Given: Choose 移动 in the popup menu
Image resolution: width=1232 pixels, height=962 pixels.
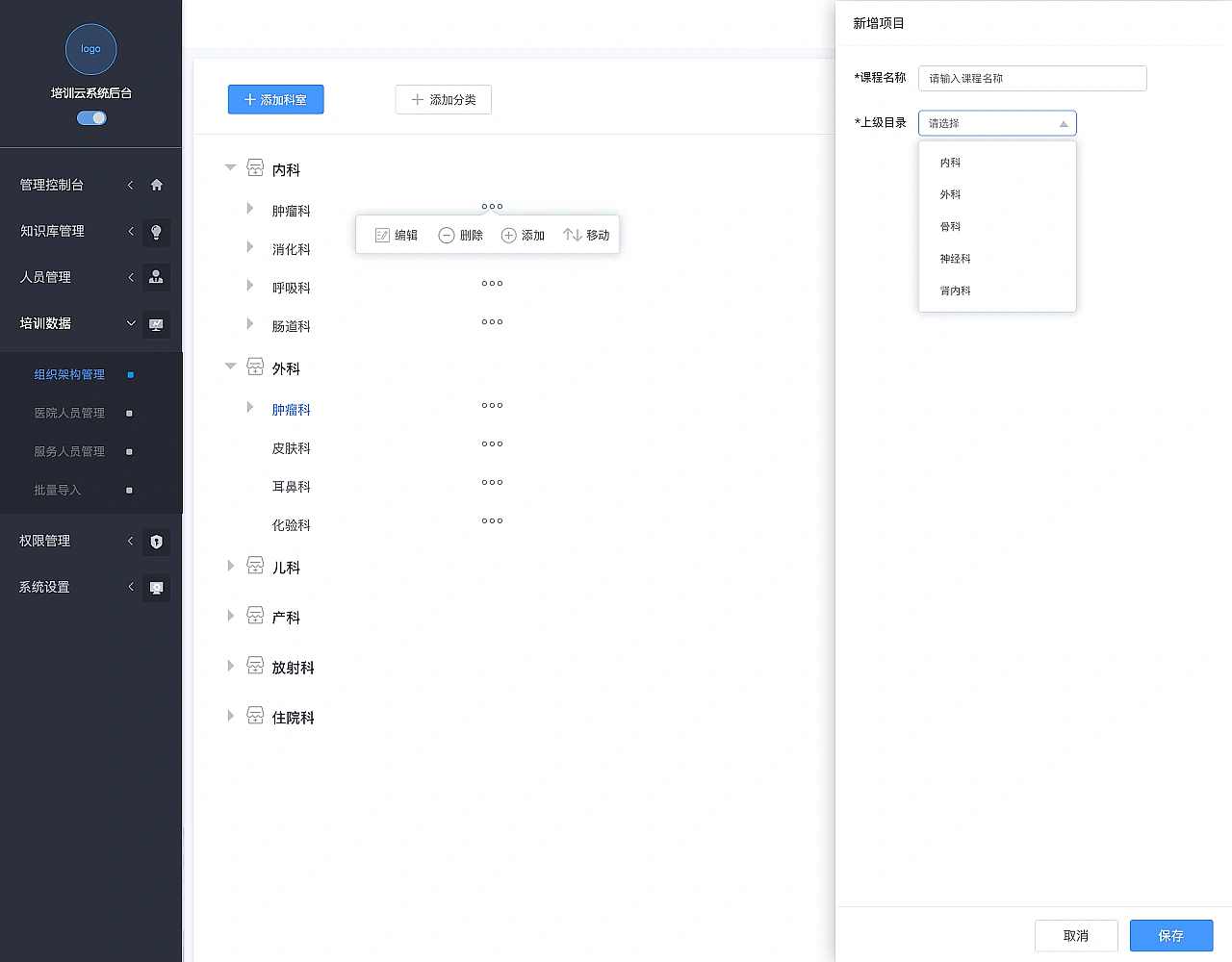Looking at the screenshot, I should click(x=586, y=235).
